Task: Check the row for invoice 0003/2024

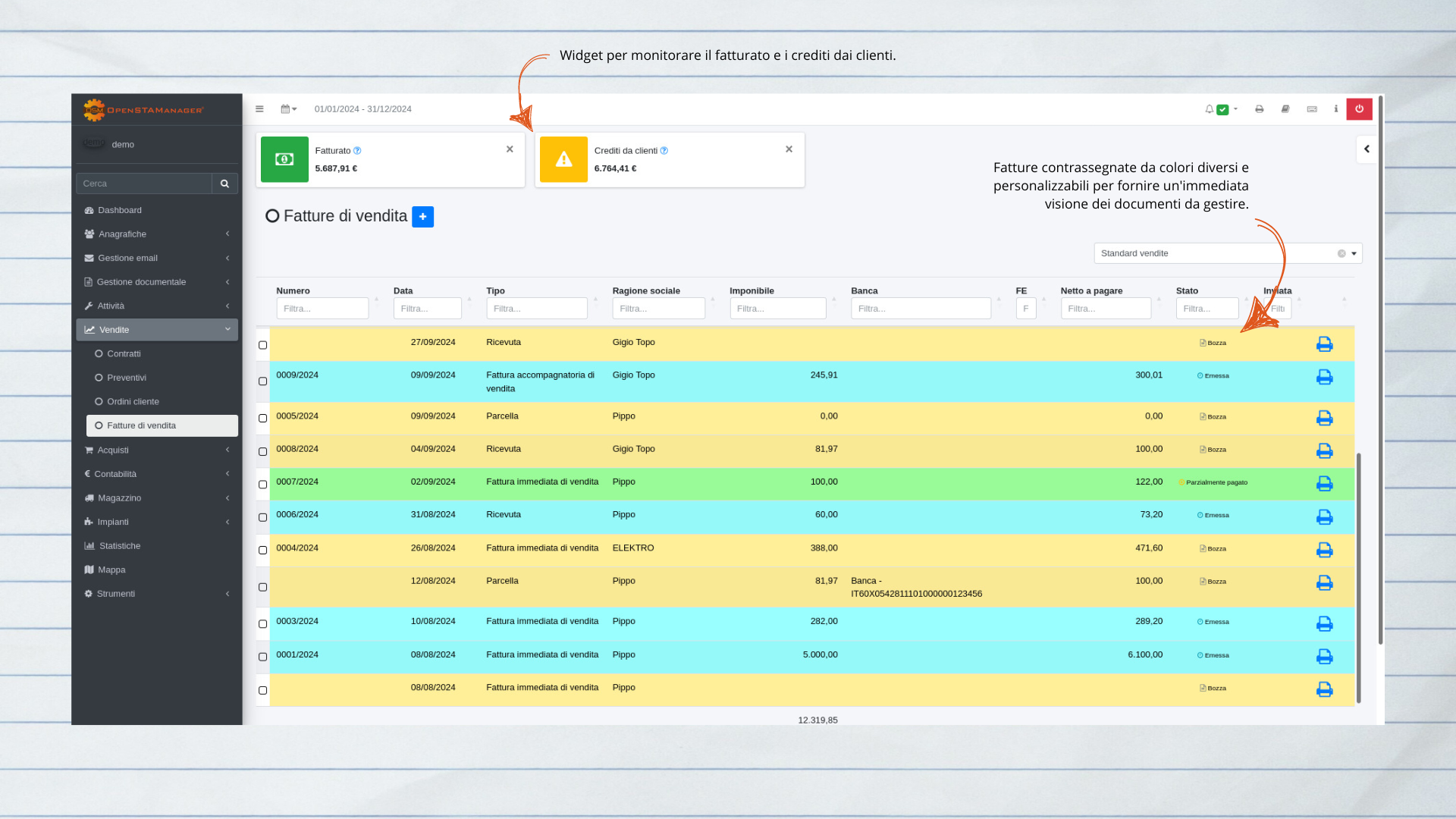Action: click(263, 624)
